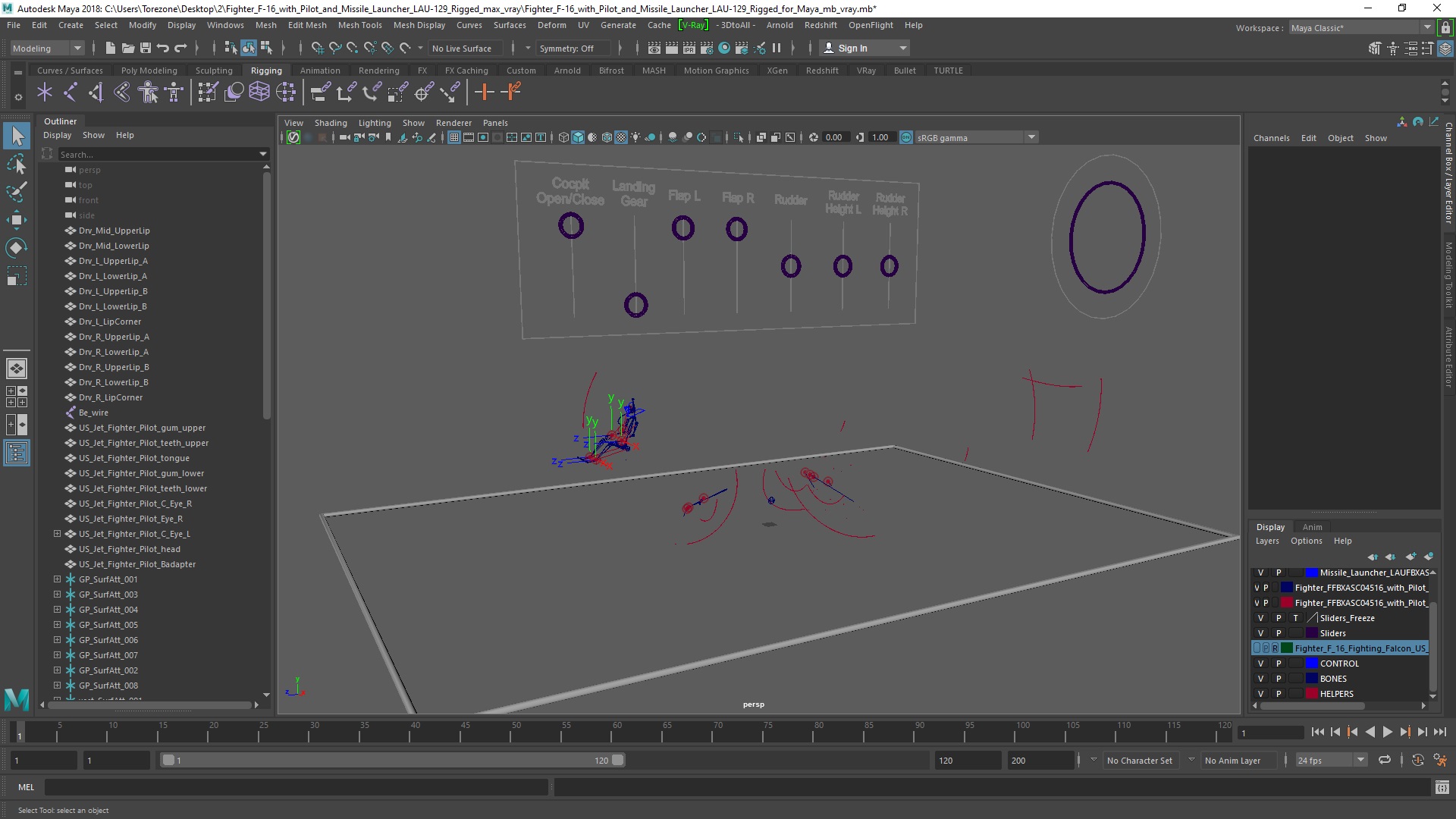Expand GP_SurfAtt_001 node in Outliner

click(x=57, y=579)
